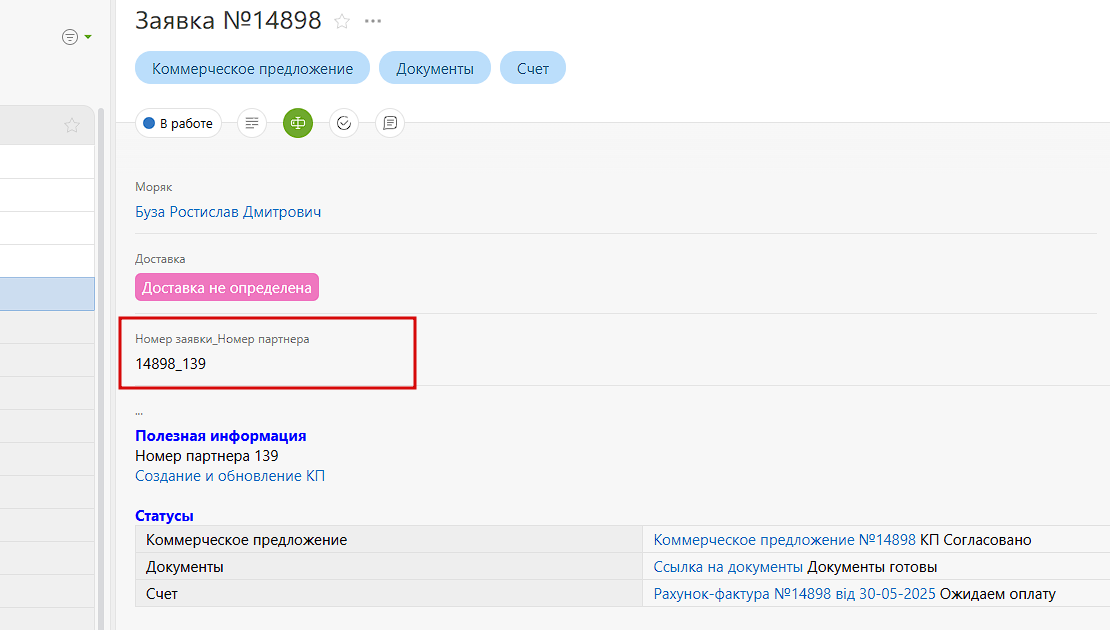Open the Счет pill button
Viewport: 1110px width, 630px height.
pyautogui.click(x=532, y=68)
